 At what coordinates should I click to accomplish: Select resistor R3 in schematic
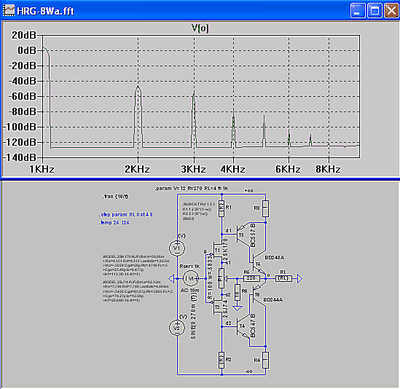click(265, 208)
